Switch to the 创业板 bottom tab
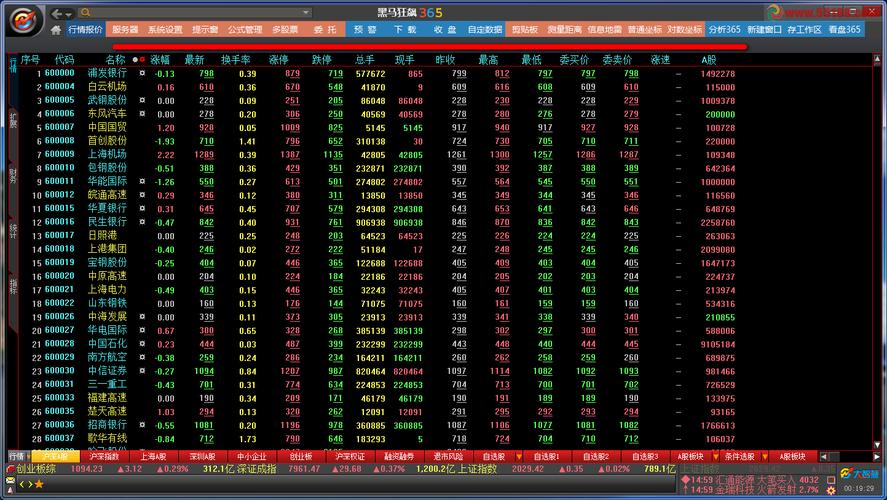Screen dimensions: 887x500 coord(301,456)
